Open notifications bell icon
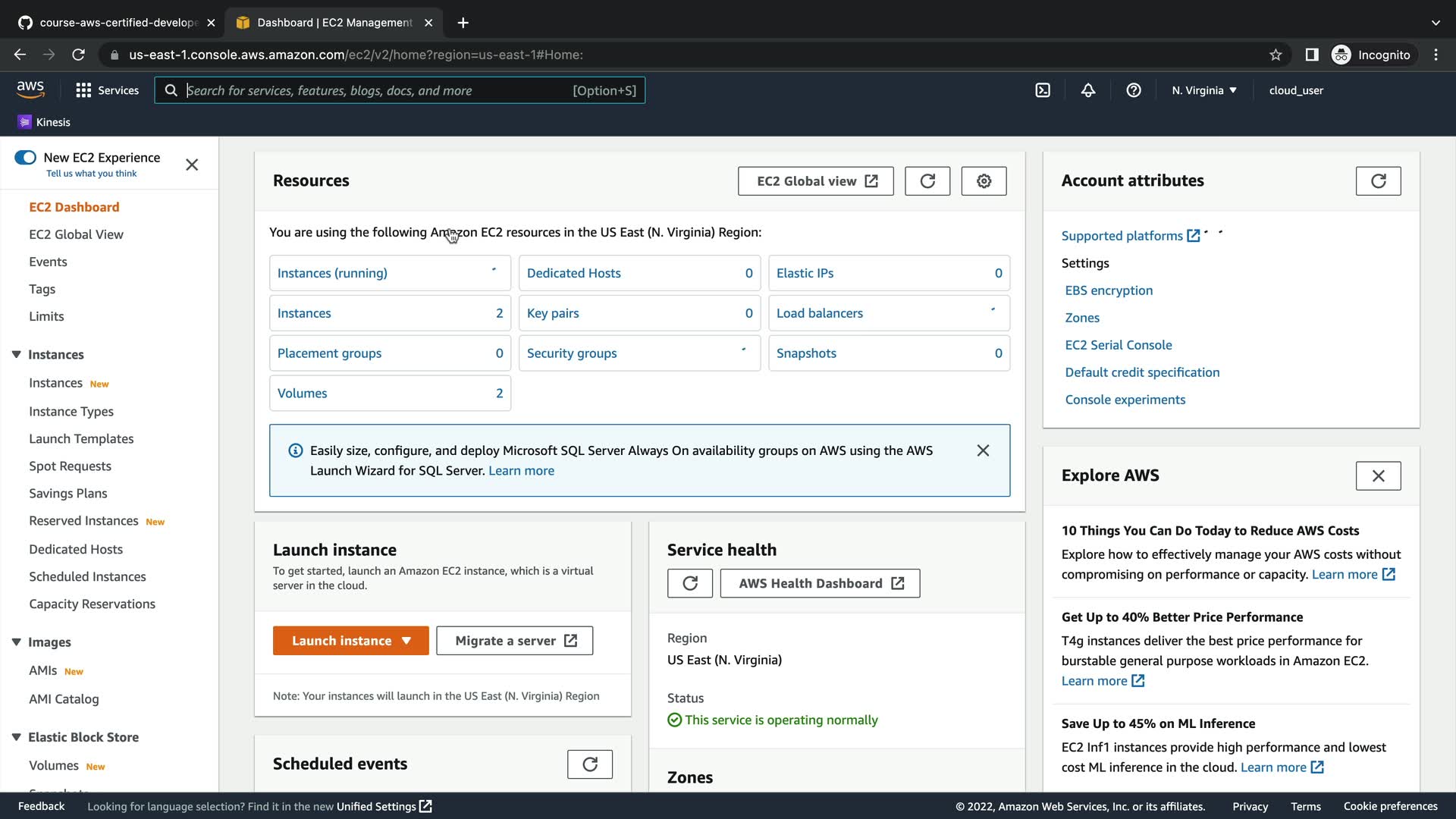 click(x=1088, y=90)
